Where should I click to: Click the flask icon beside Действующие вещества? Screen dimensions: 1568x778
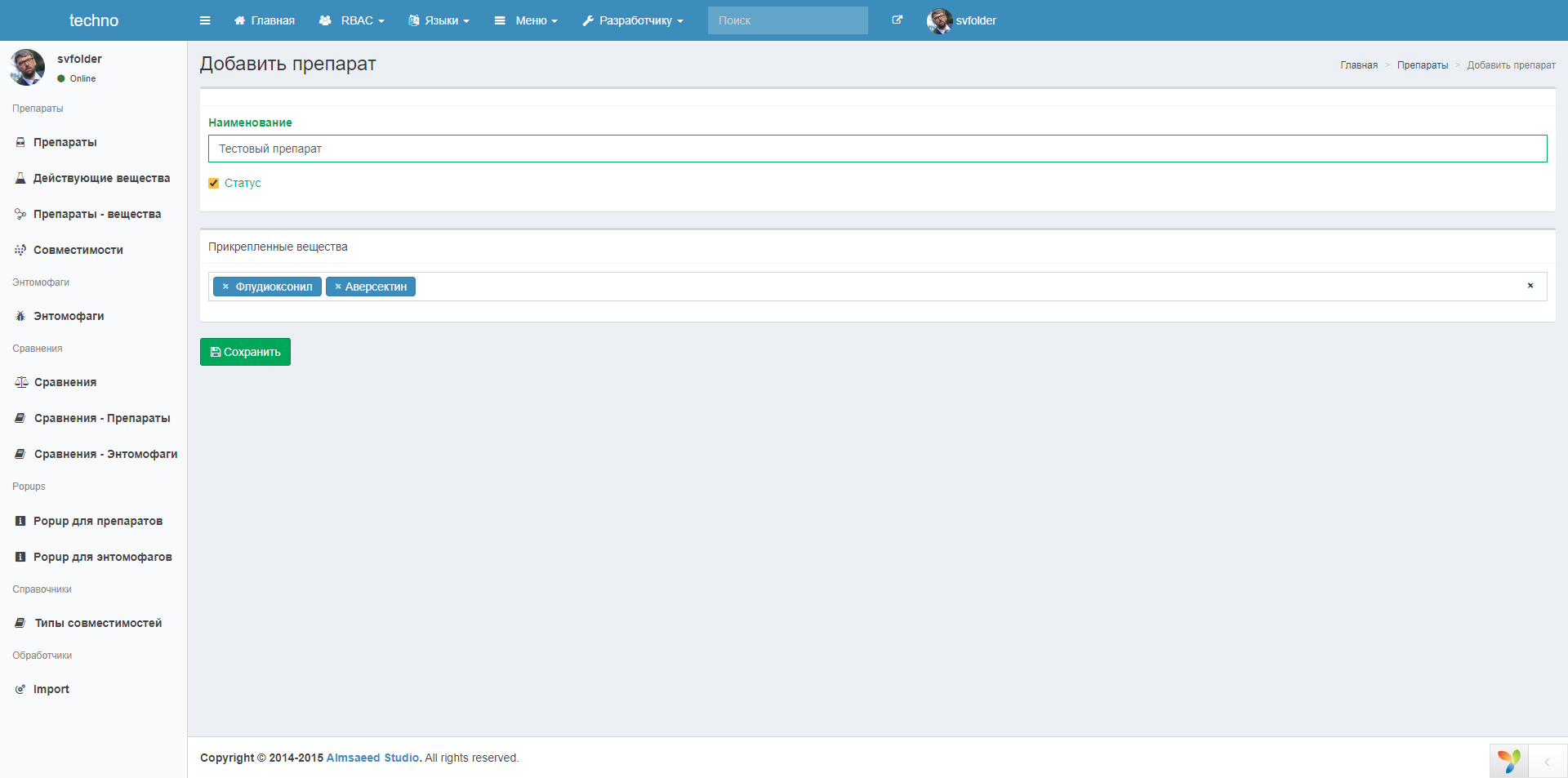20,178
